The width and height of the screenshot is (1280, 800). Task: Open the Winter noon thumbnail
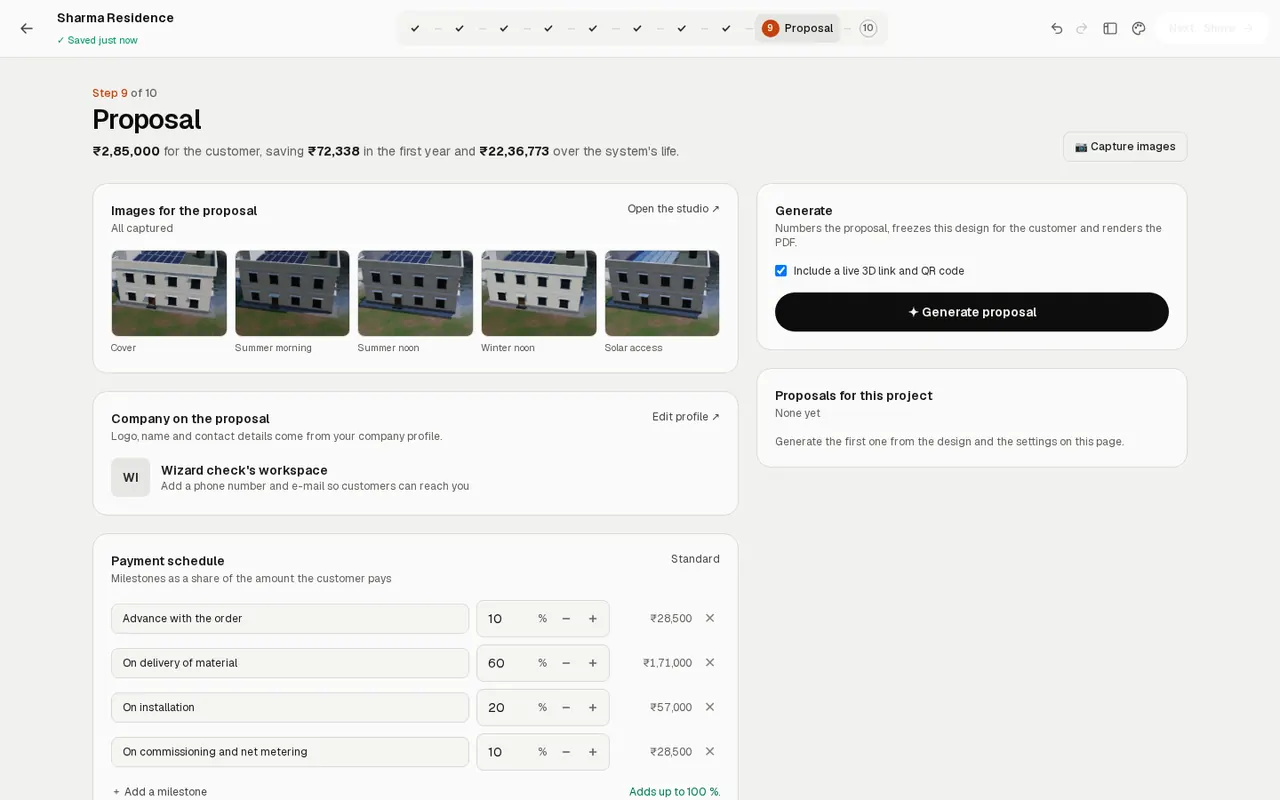pos(539,293)
